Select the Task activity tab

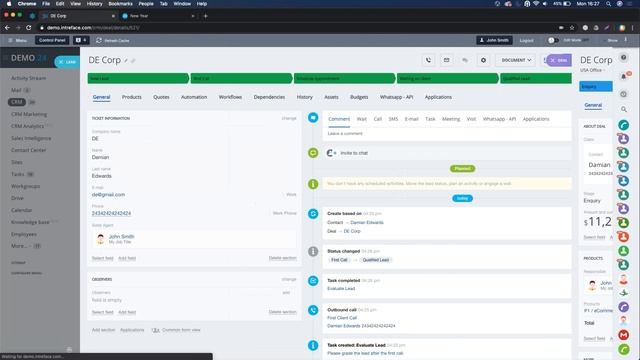[x=430, y=119]
